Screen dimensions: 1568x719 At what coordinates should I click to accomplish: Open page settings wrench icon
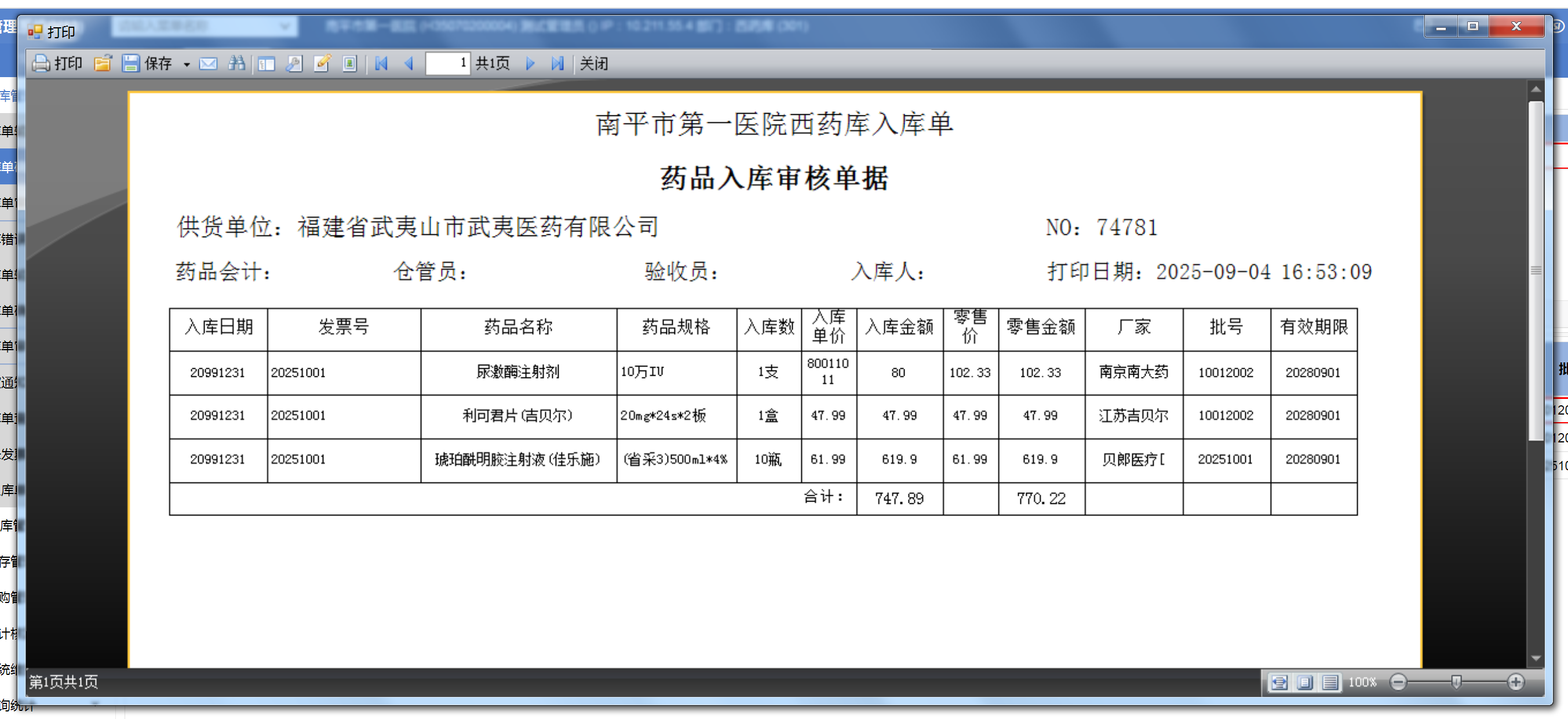click(294, 63)
